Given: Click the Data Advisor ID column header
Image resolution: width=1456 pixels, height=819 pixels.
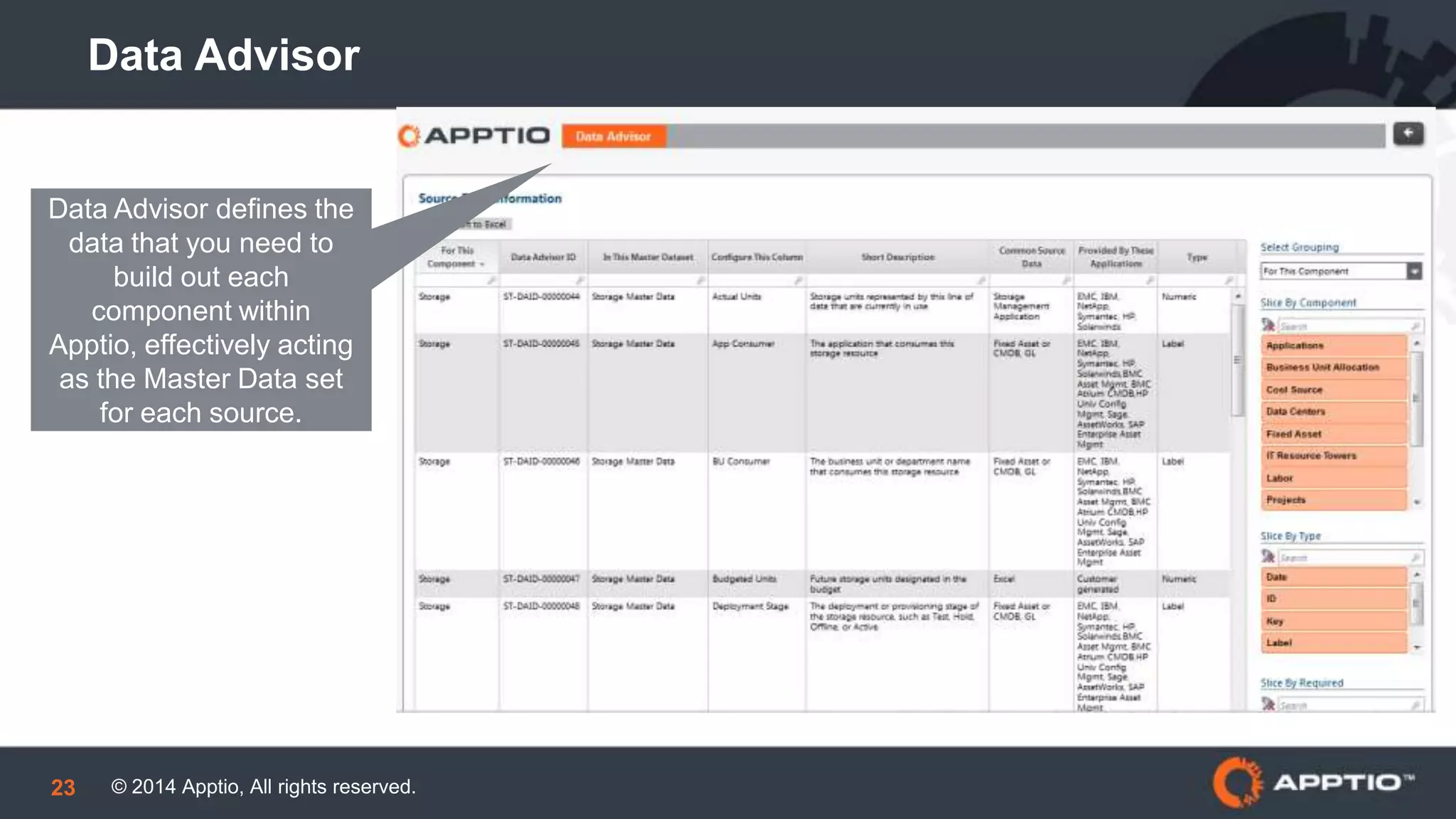Looking at the screenshot, I should (x=543, y=257).
